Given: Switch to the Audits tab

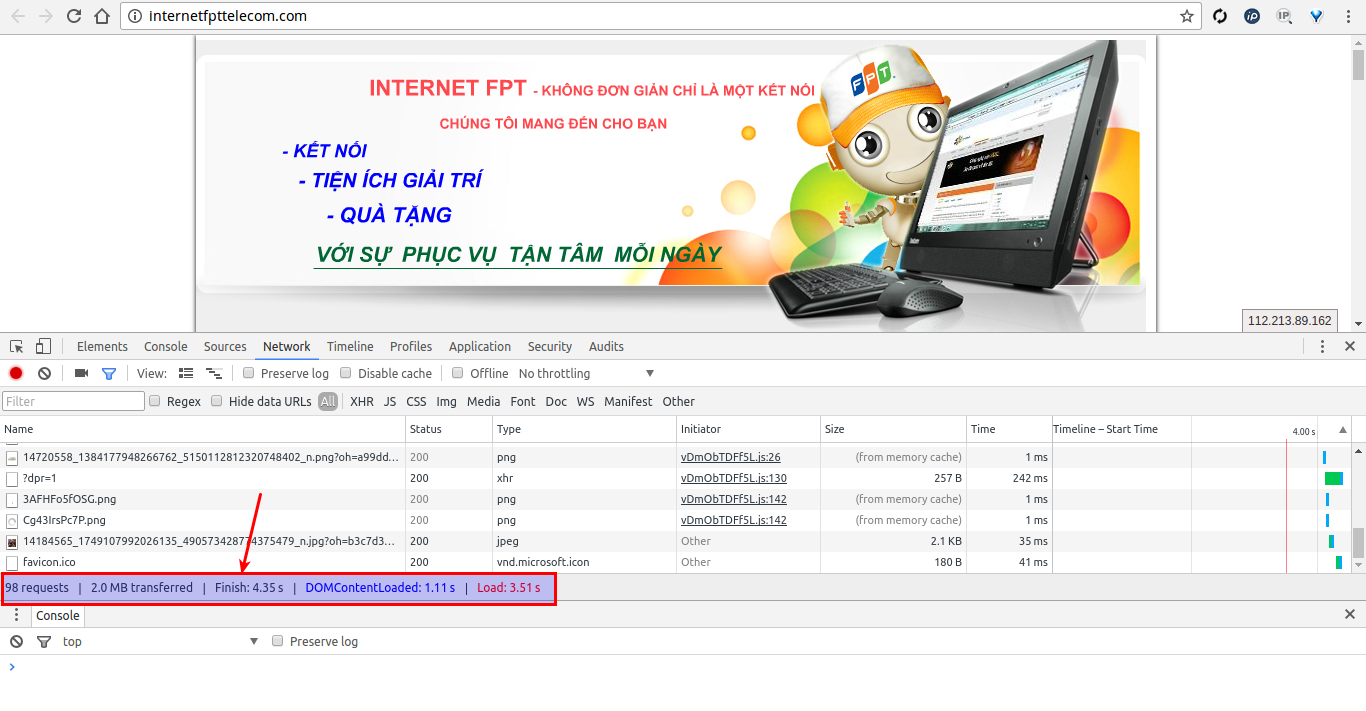Looking at the screenshot, I should [x=606, y=346].
